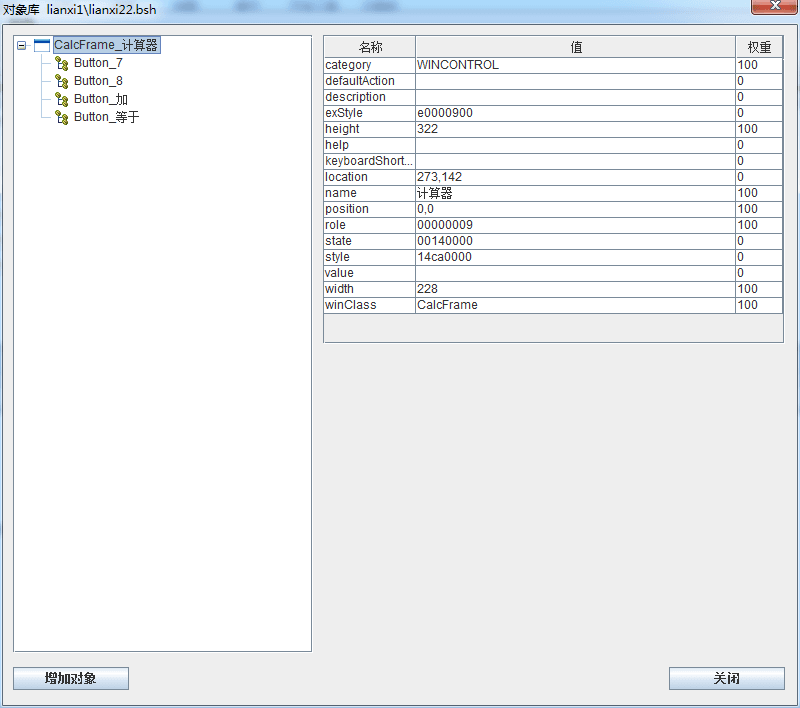Click the 权重 column header
The width and height of the screenshot is (800, 708).
(759, 47)
